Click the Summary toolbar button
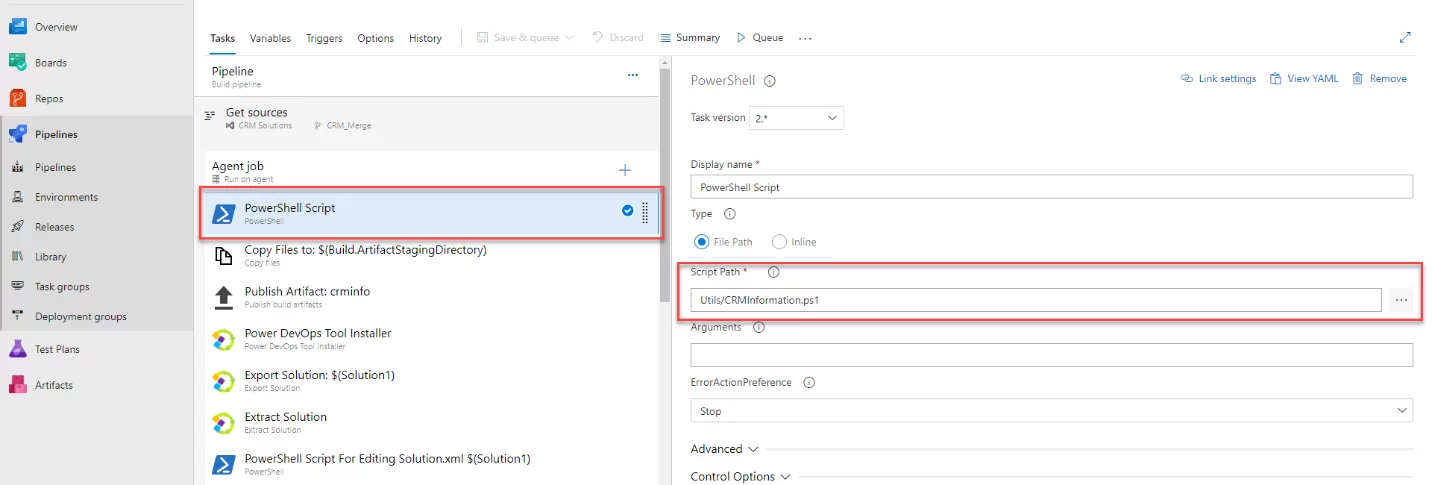Viewport: 1432px width, 485px height. [x=690, y=38]
